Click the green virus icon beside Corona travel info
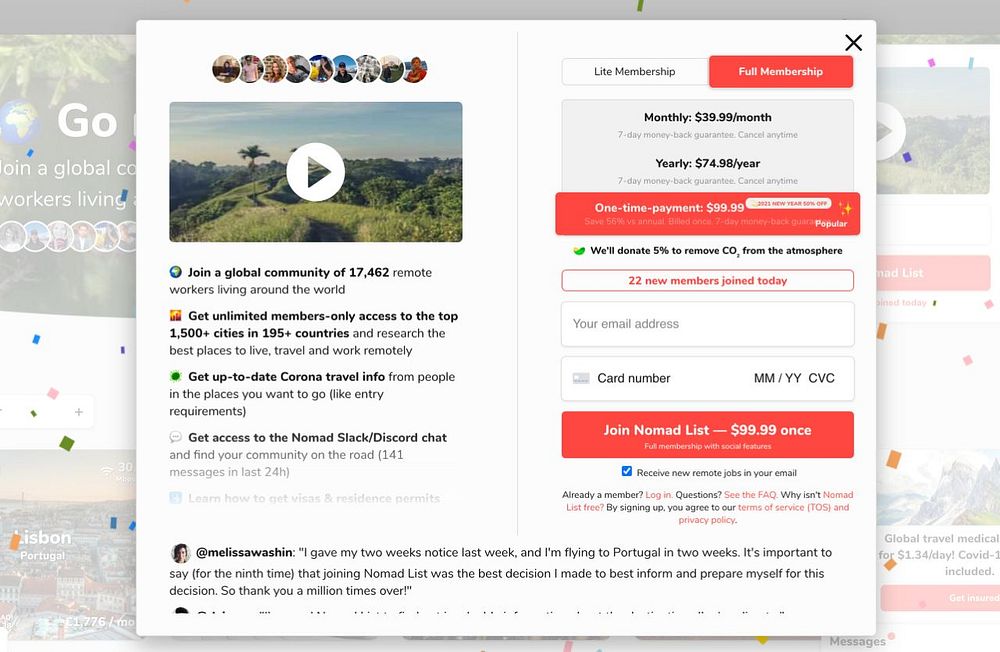Screen dimensions: 1000x652 pos(175,376)
